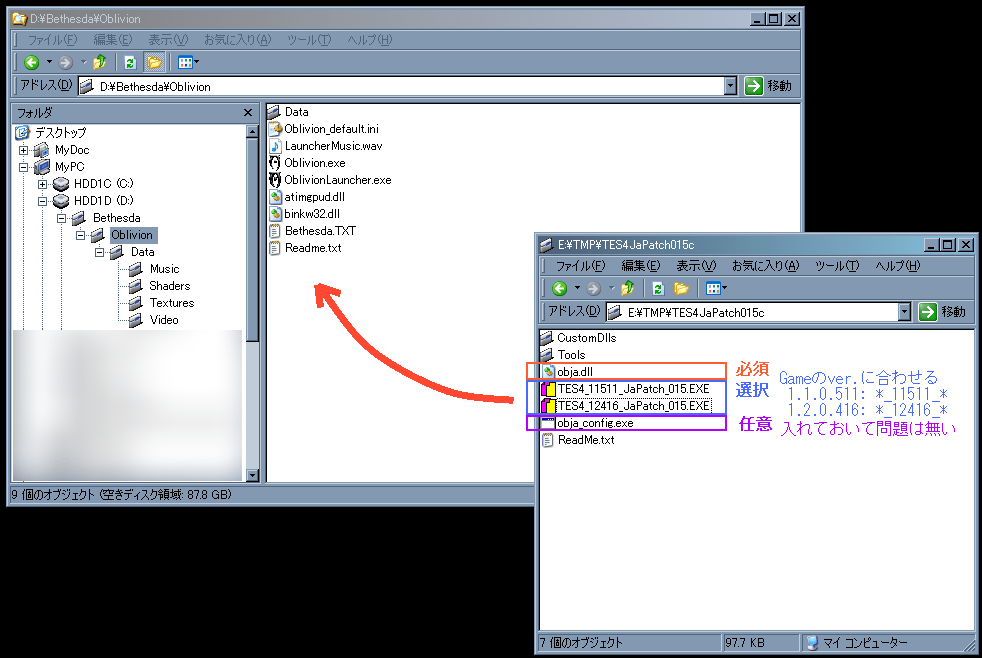Viewport: 982px width, 658px height.
Task: Click the Refresh icon in the TES4JaPatch015c window
Action: pyautogui.click(x=658, y=288)
